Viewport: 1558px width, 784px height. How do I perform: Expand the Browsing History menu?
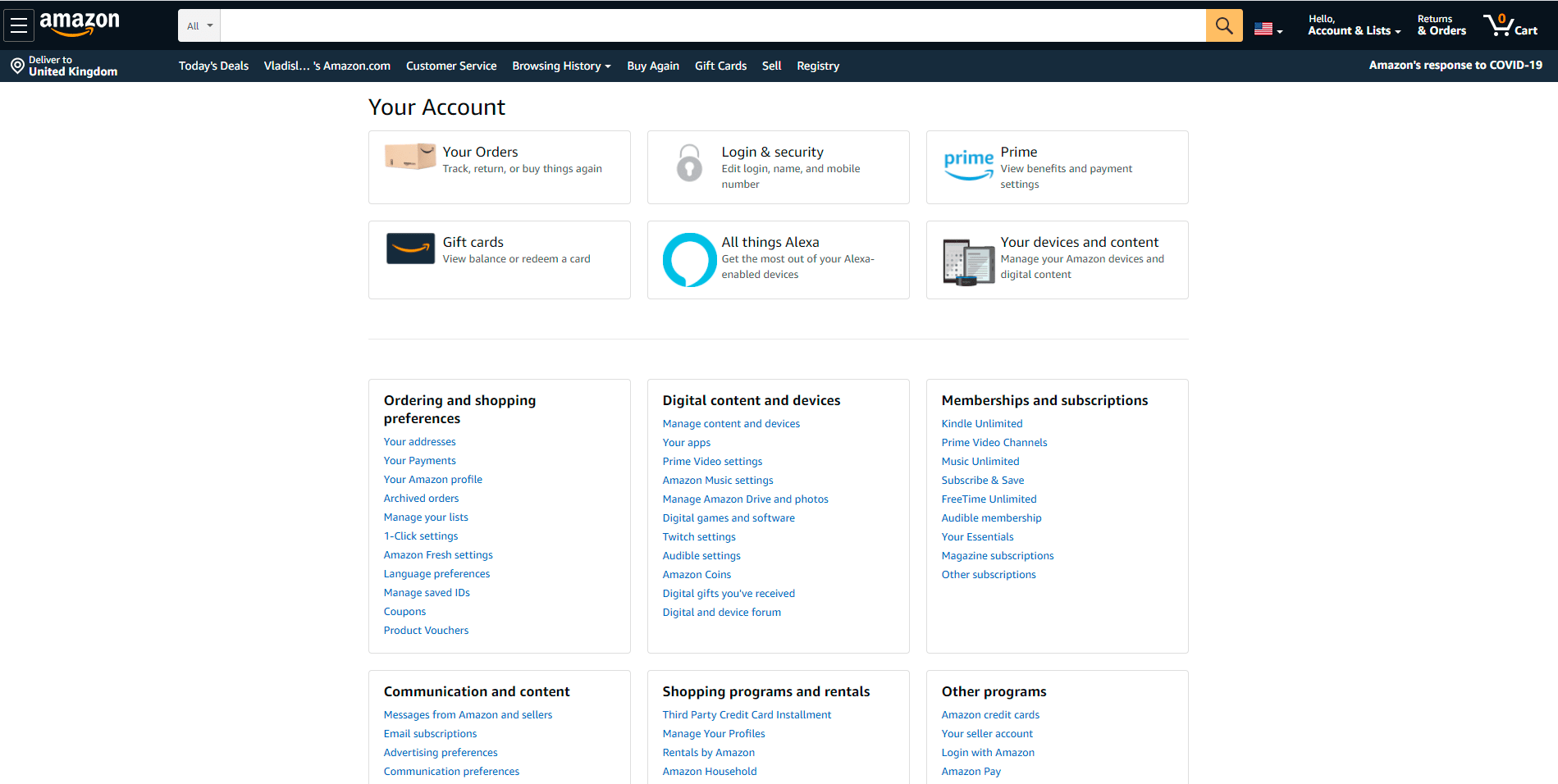click(561, 66)
